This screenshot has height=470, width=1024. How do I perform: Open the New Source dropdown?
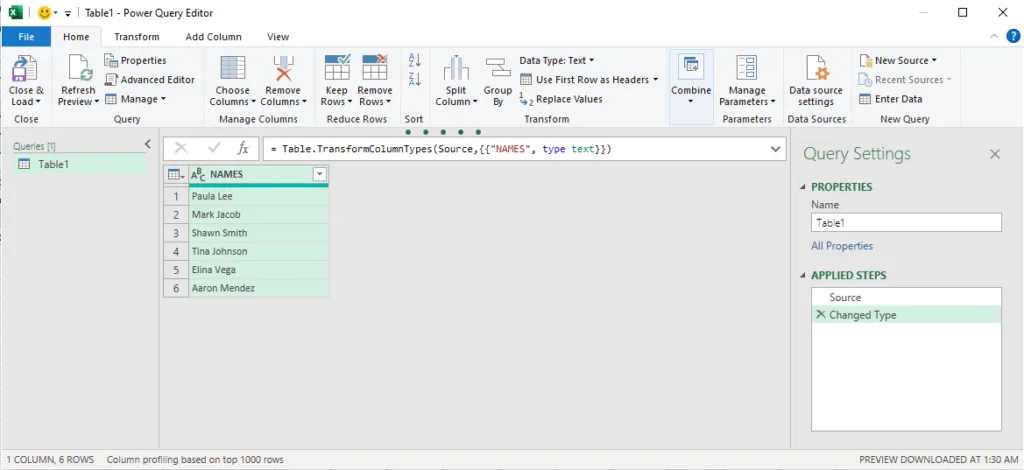coord(898,60)
